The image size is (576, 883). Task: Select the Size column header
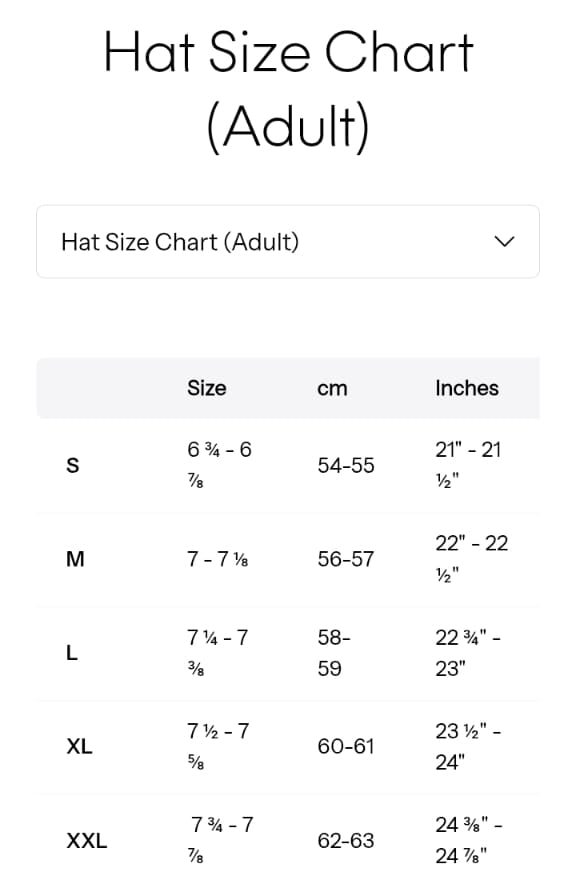tap(207, 388)
